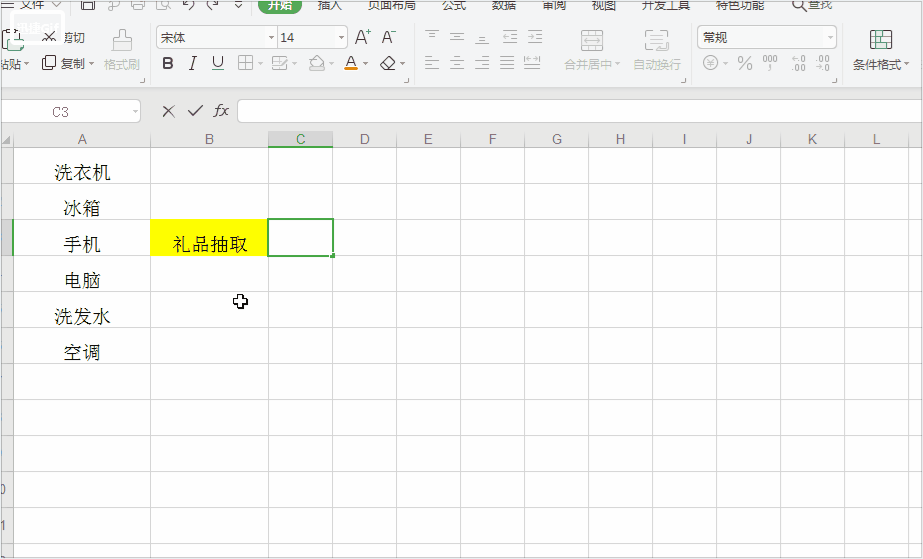Screen dimensions: 923x559
Task: Click the Cut (剪切) scissors icon
Action: [x=49, y=37]
